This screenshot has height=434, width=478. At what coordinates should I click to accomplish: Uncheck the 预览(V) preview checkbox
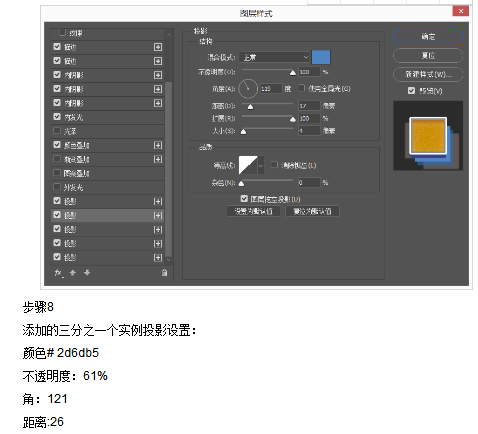tap(411, 91)
